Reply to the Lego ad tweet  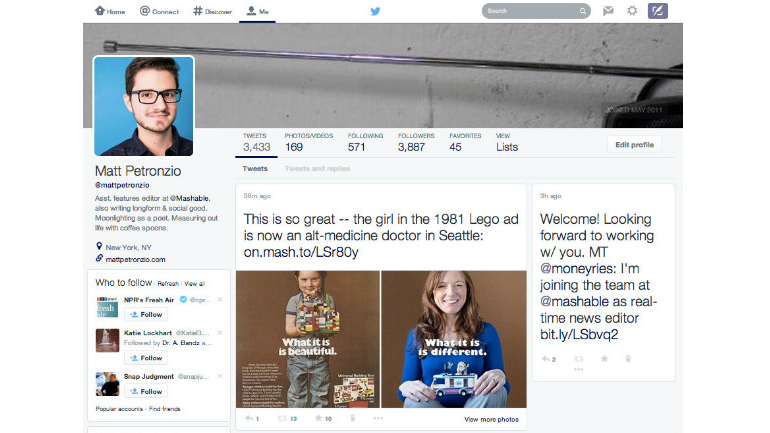pyautogui.click(x=250, y=419)
